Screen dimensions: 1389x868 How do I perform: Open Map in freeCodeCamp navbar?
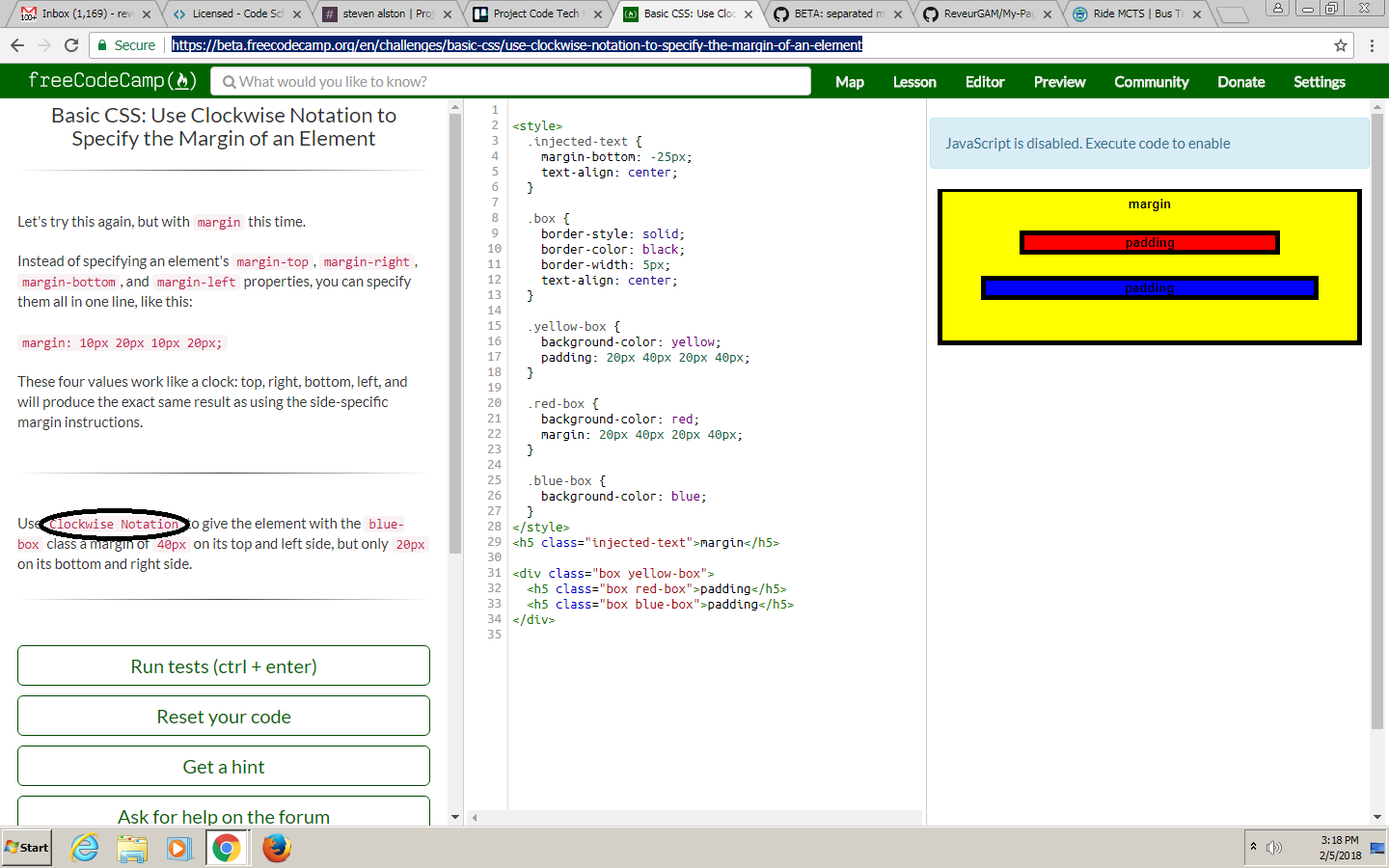click(x=850, y=82)
